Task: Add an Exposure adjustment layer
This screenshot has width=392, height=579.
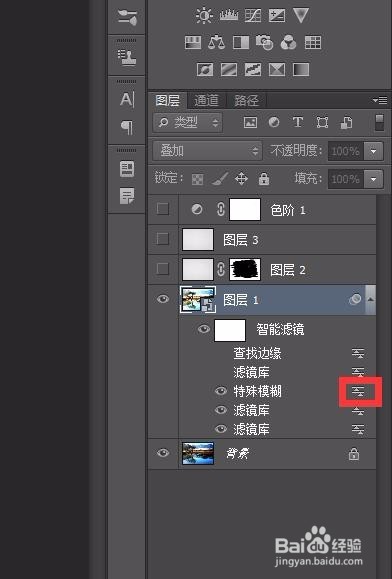Action: [277, 16]
